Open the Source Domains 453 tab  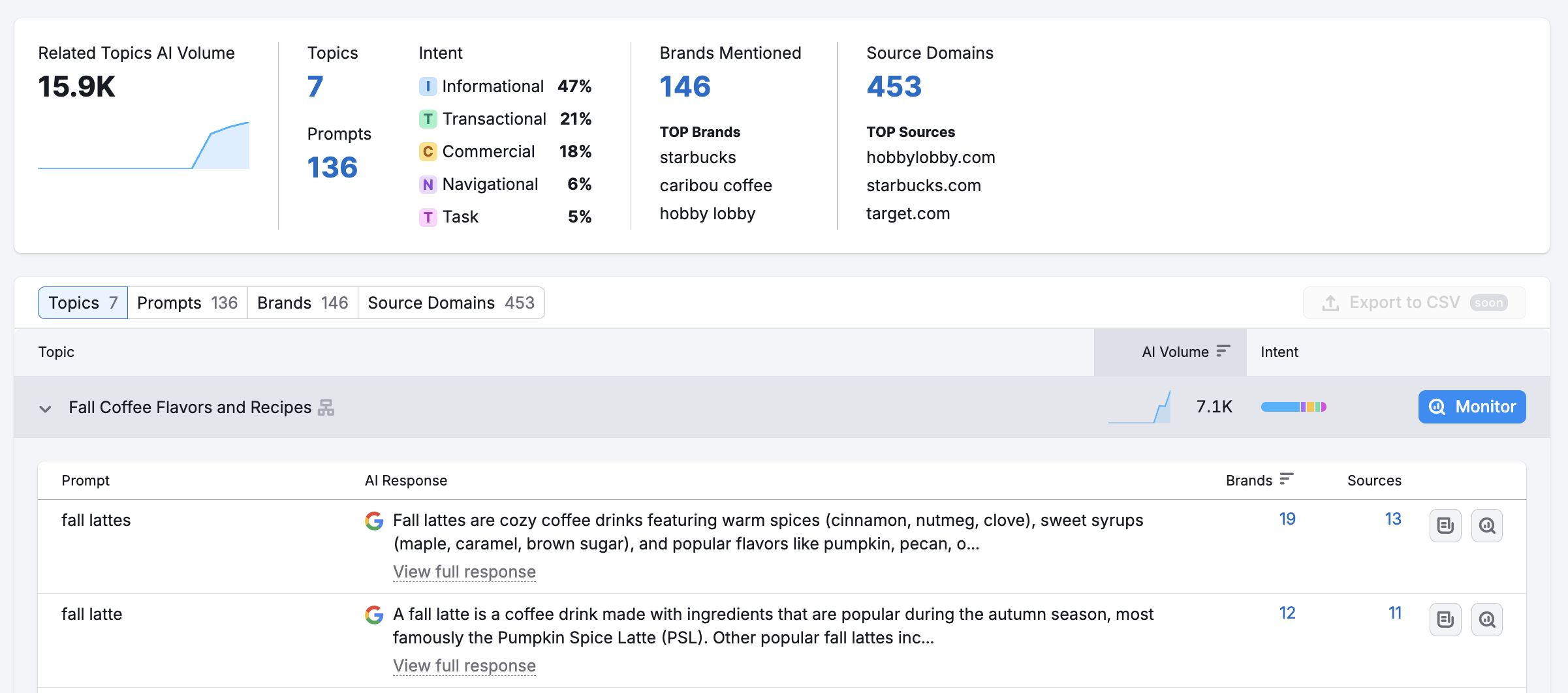coord(451,302)
